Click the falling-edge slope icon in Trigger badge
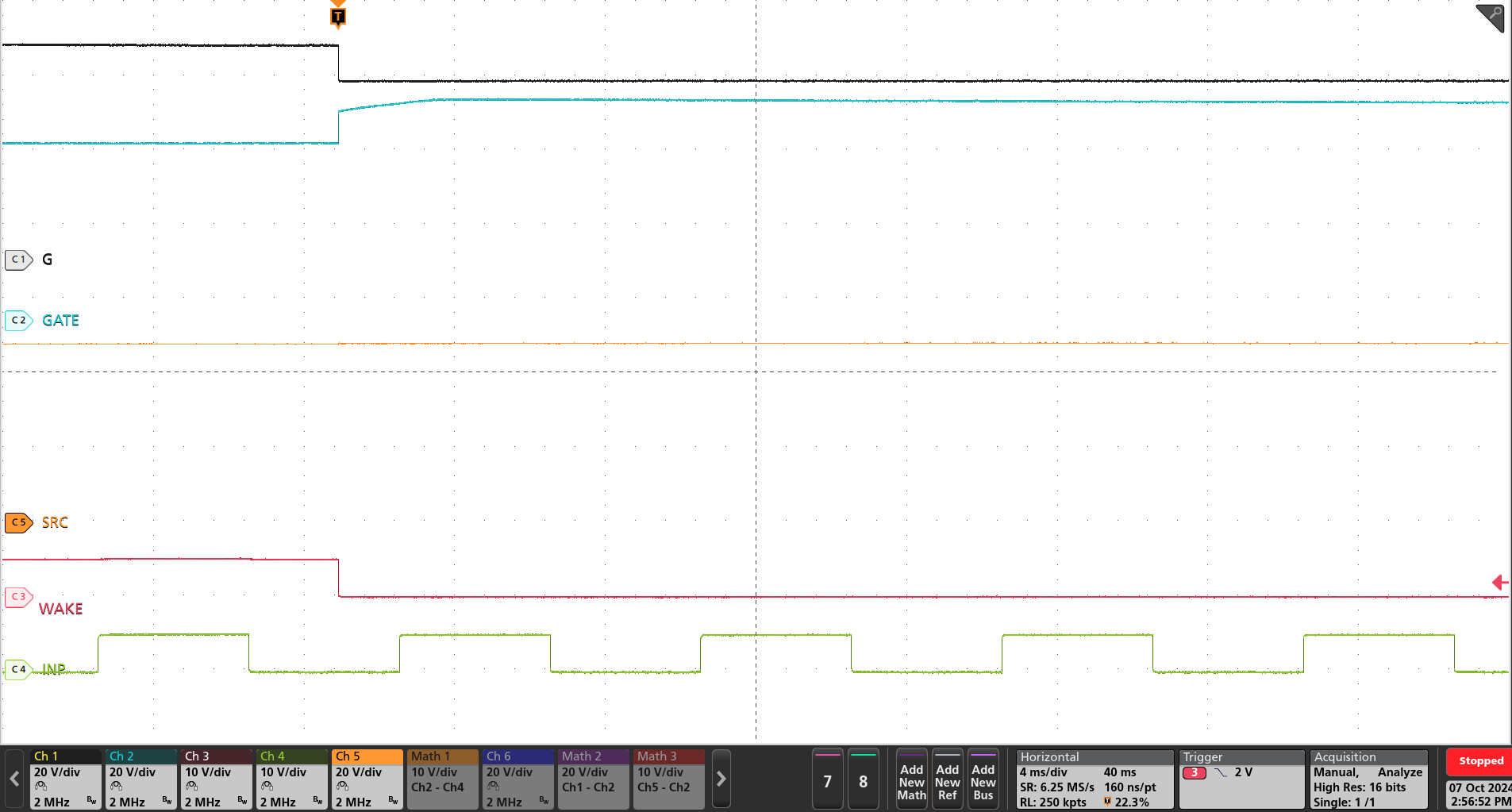 click(x=1220, y=772)
